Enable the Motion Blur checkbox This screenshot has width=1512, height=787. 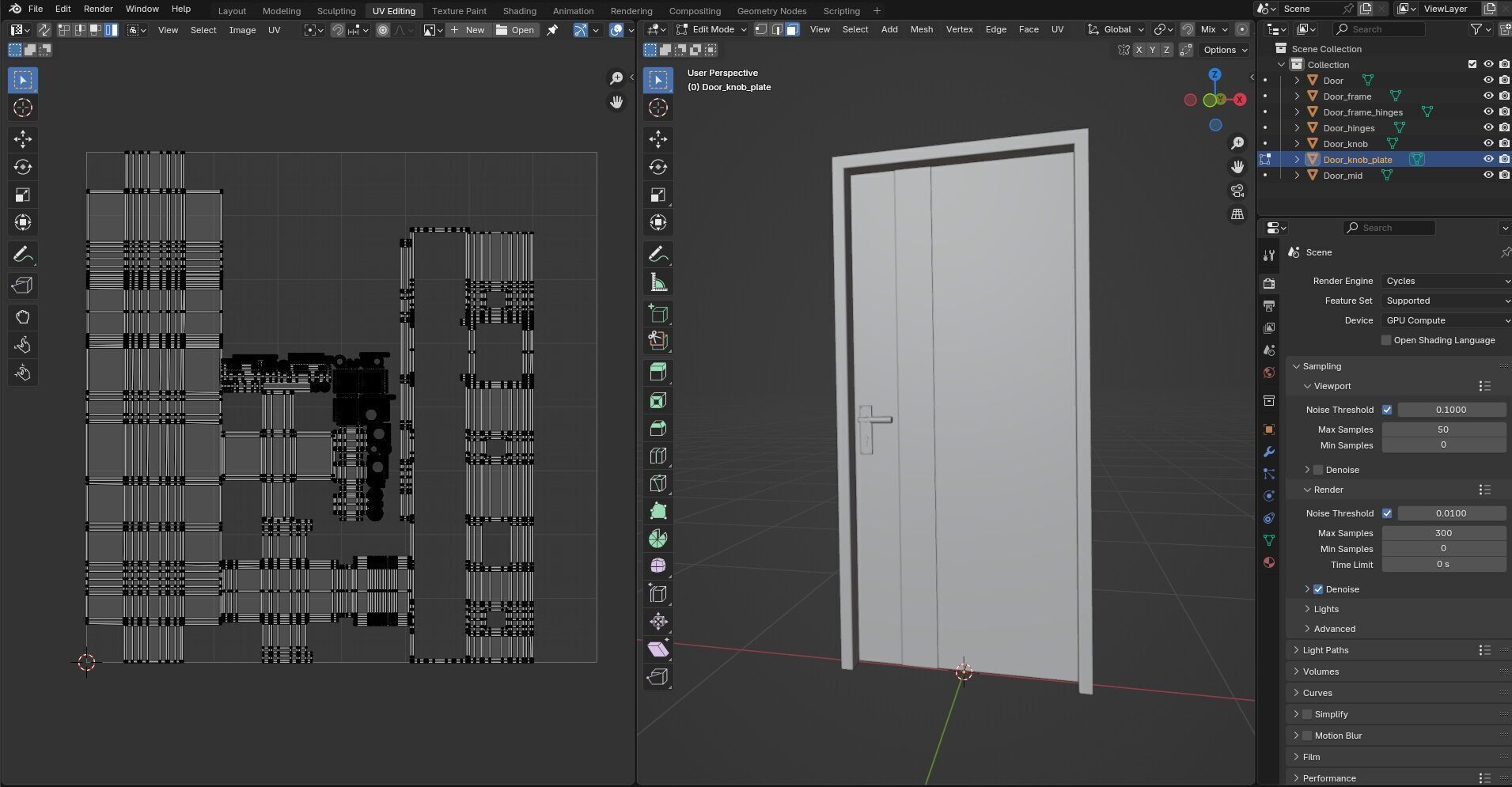coord(1307,736)
